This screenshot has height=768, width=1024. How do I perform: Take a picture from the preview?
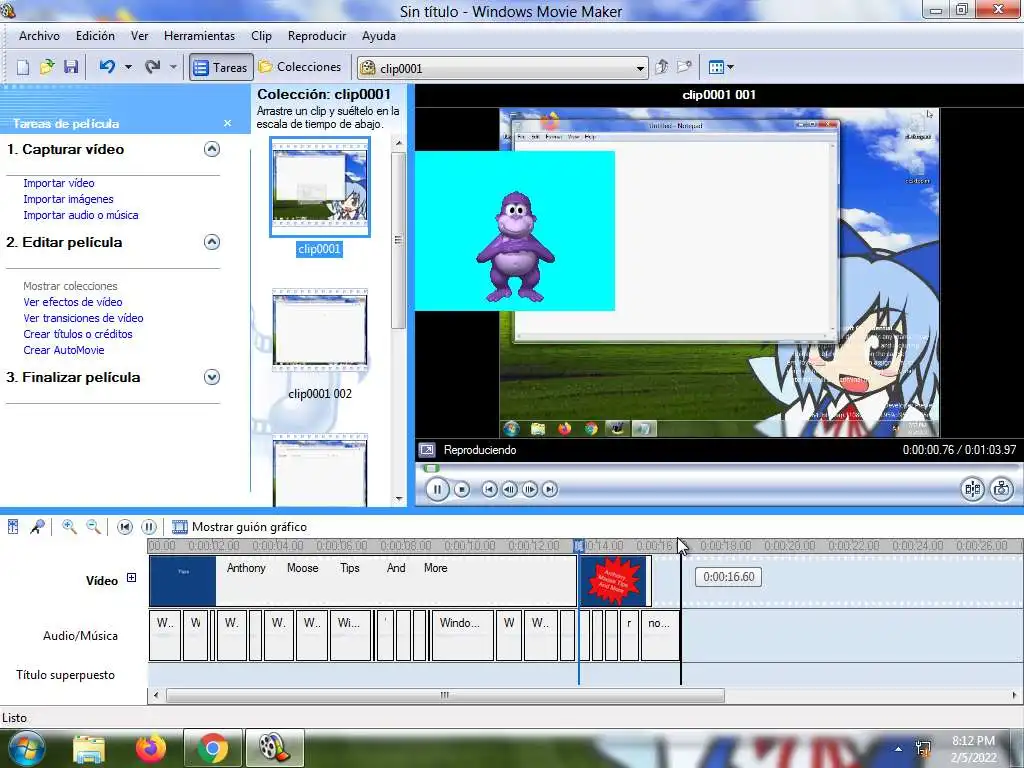(x=1002, y=489)
